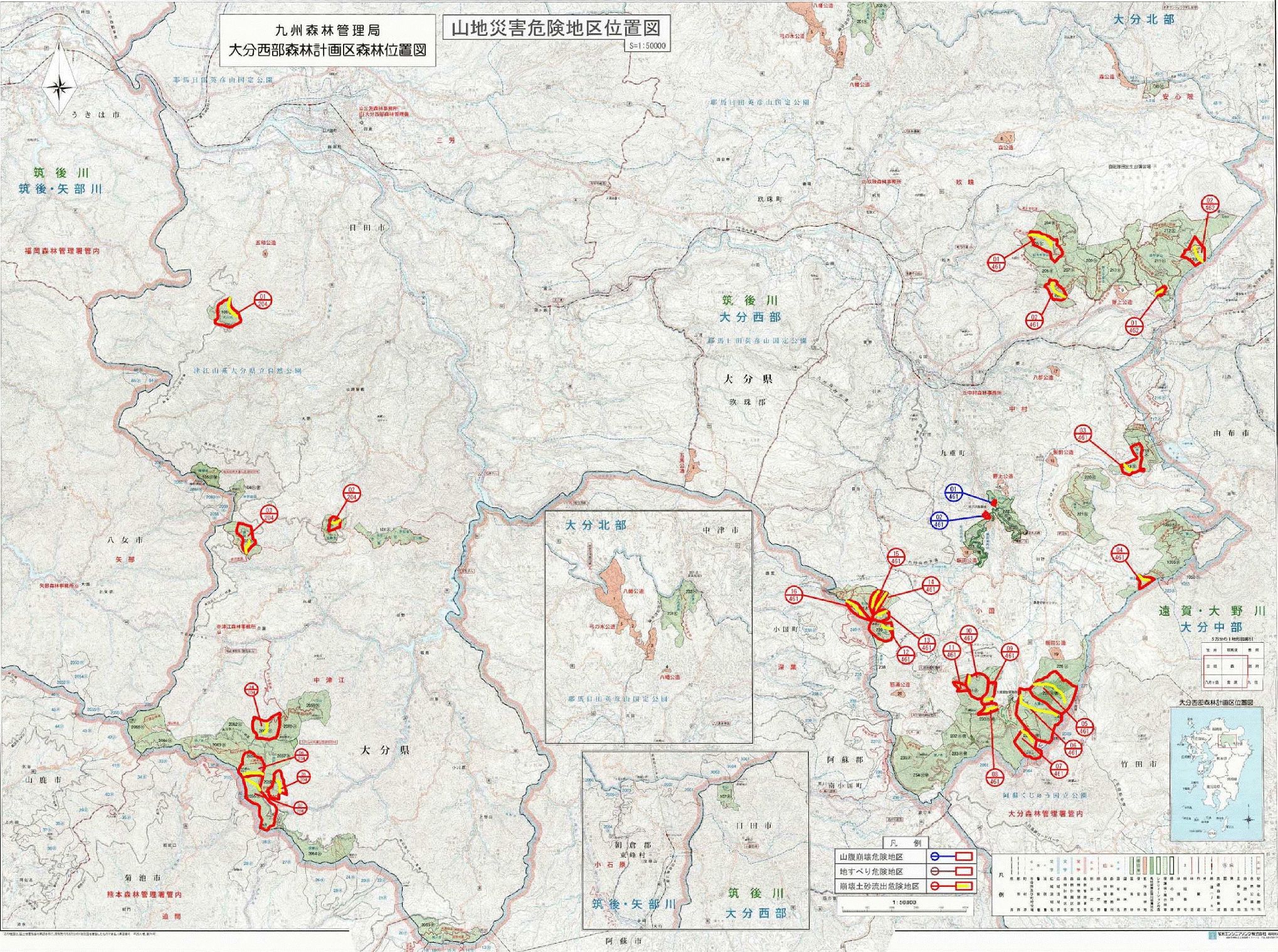The width and height of the screenshot is (1278, 952).
Task: Click the 福岡森林管理署管内 label
Action: pyautogui.click(x=62, y=250)
